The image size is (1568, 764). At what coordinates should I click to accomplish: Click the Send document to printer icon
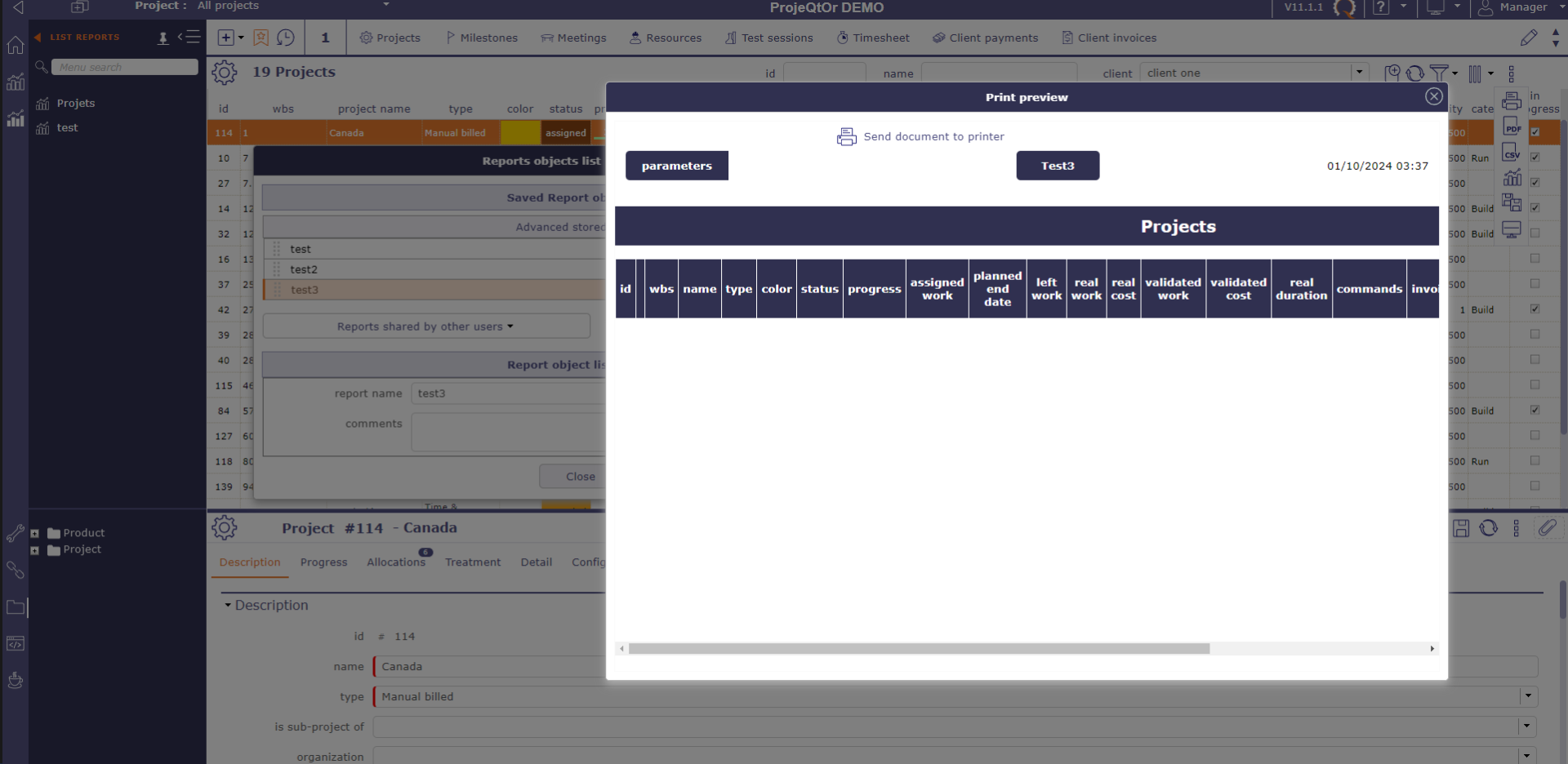(x=846, y=136)
